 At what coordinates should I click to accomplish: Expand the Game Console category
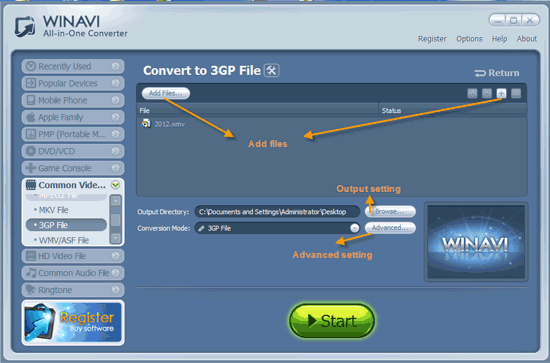point(115,168)
